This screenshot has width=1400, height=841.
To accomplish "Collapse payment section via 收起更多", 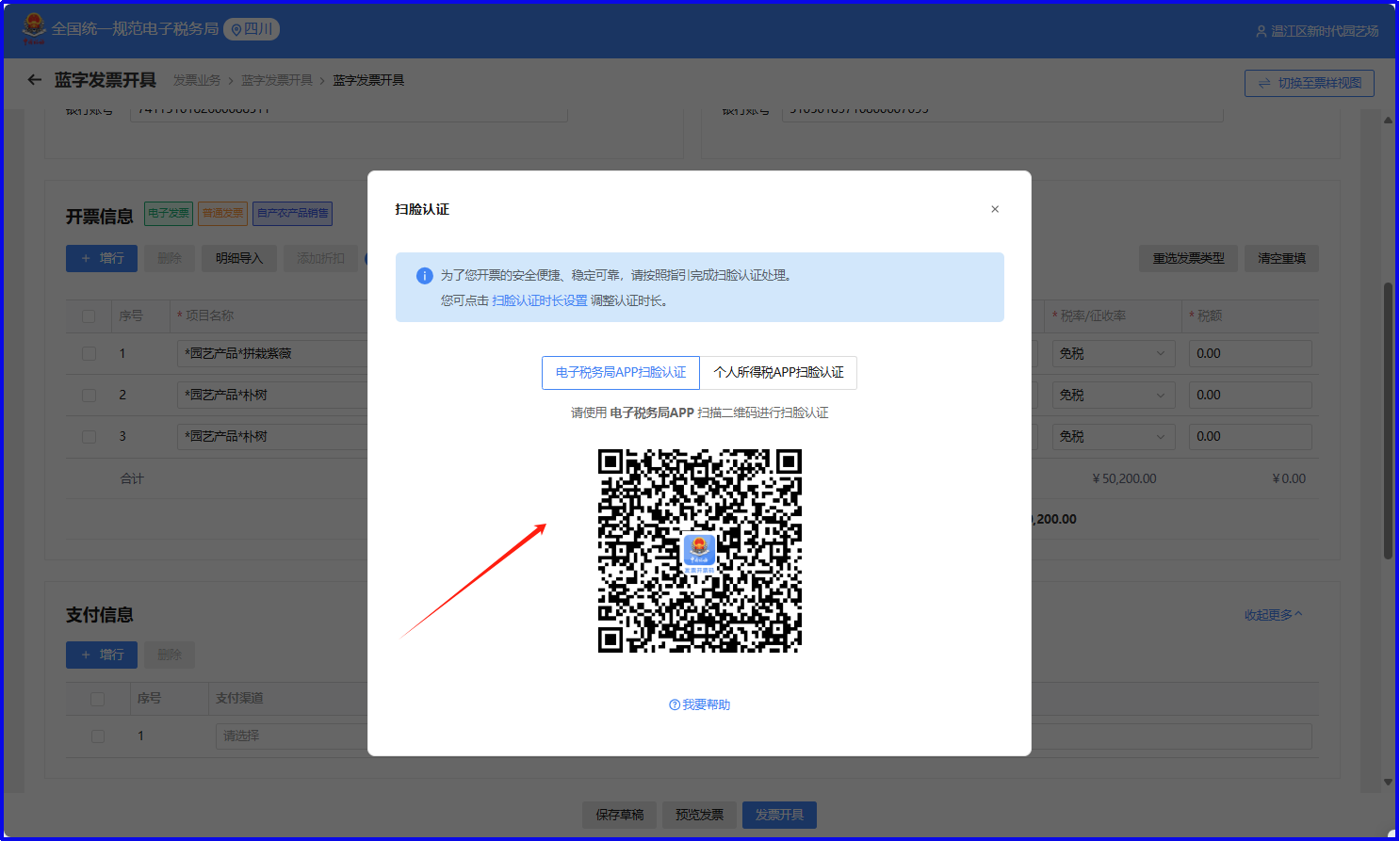I will point(1273,615).
